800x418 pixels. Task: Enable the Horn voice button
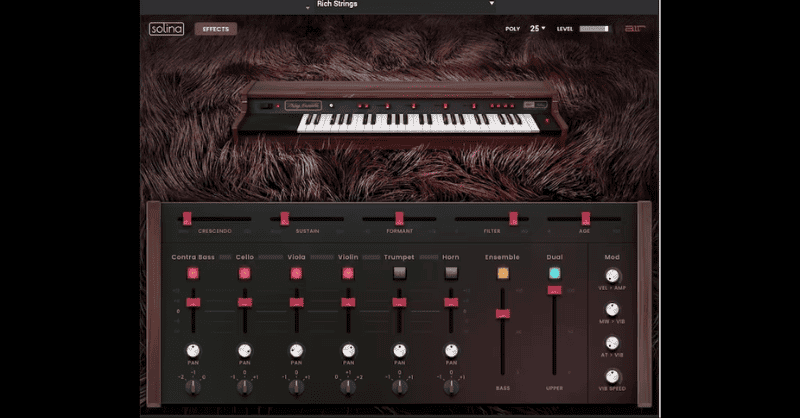click(x=451, y=274)
